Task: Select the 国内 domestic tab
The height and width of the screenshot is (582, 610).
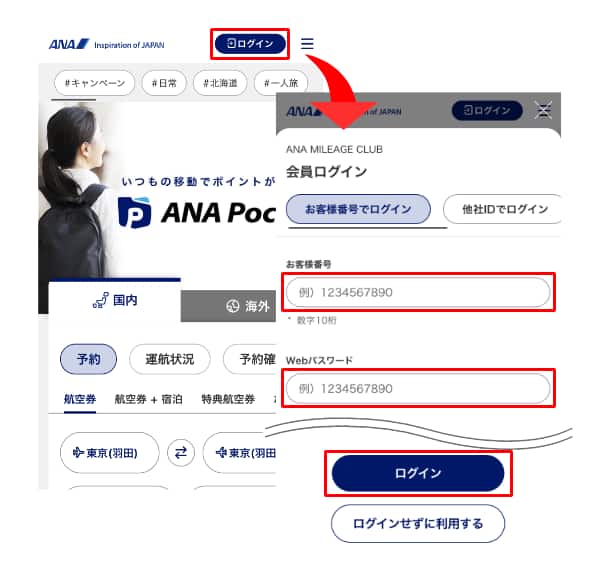Action: click(115, 300)
